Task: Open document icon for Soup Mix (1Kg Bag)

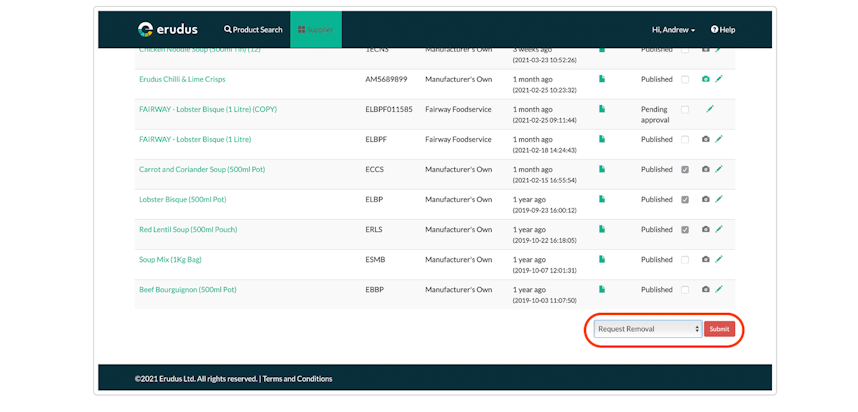Action: [602, 259]
